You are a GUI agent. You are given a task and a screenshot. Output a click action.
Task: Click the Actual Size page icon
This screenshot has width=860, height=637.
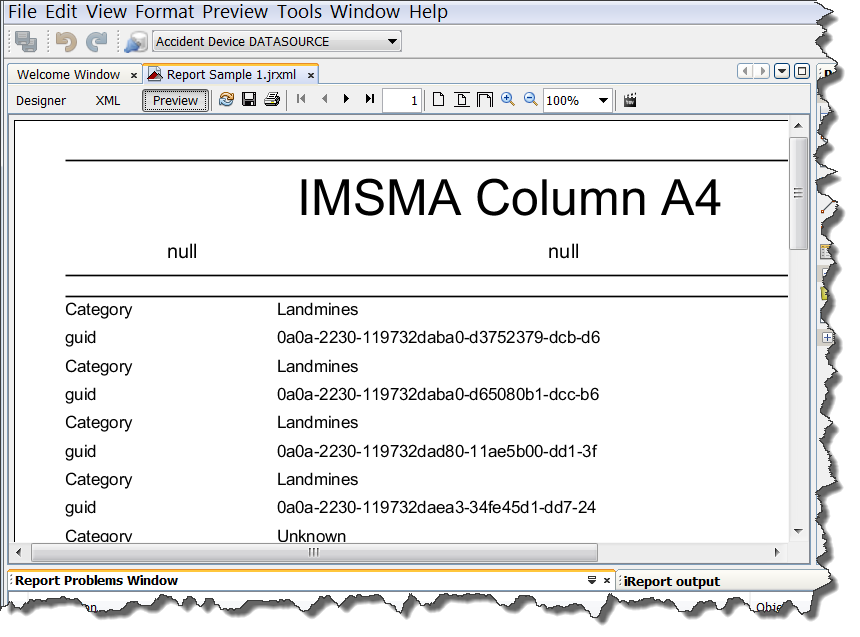coord(437,99)
